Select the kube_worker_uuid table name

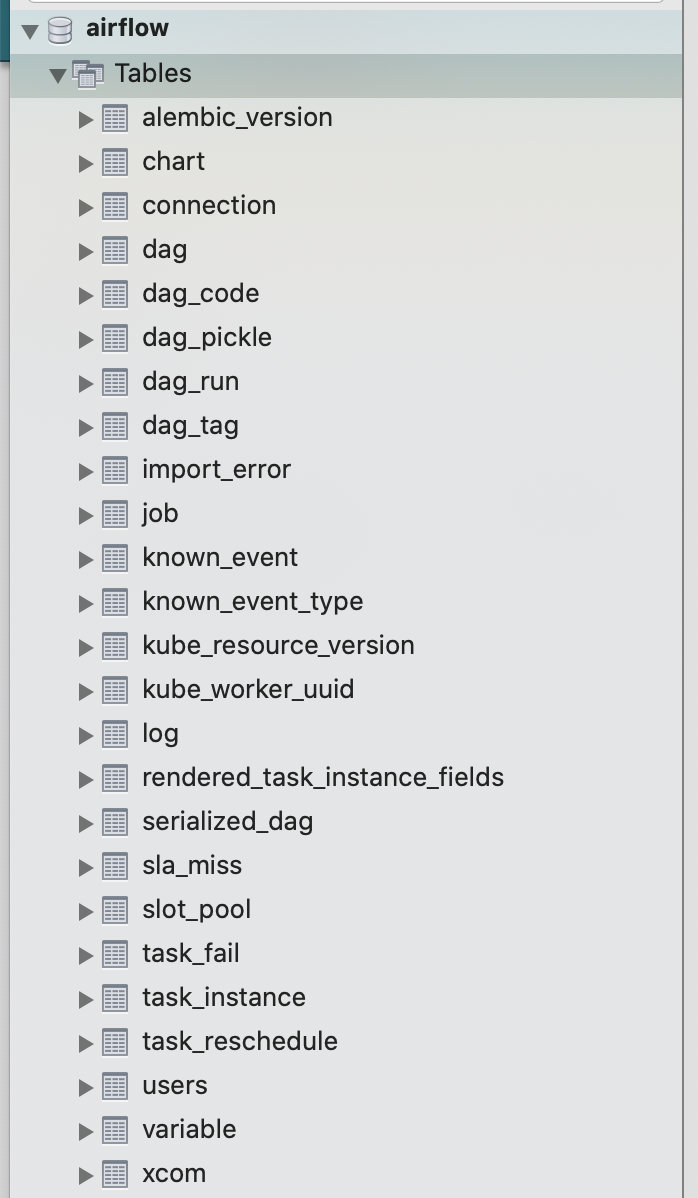248,690
